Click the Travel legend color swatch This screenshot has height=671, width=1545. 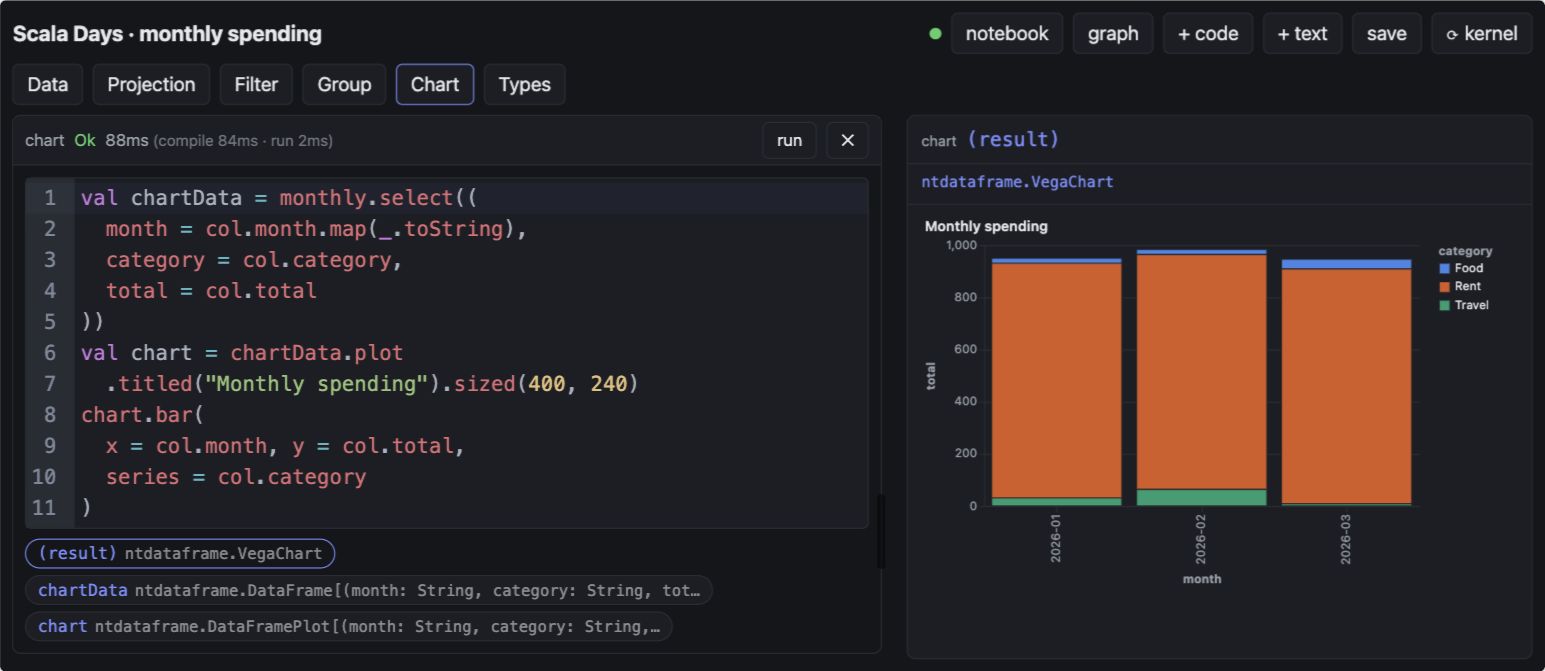(x=1444, y=305)
